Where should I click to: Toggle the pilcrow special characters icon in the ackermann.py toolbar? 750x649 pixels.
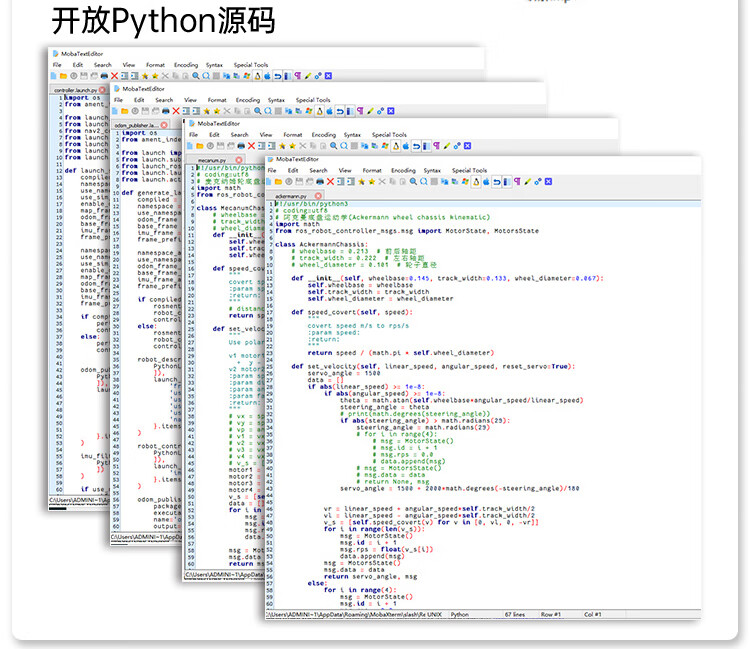518,182
